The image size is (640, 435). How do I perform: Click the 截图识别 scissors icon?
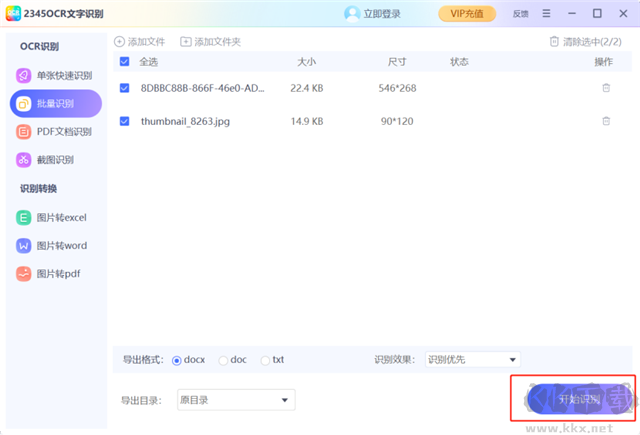[x=24, y=160]
